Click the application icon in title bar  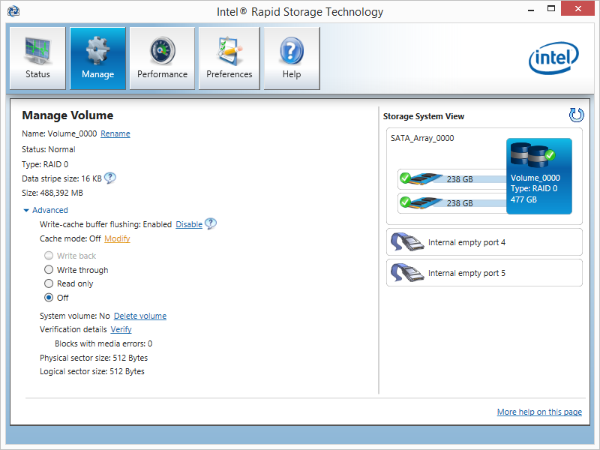coord(13,11)
